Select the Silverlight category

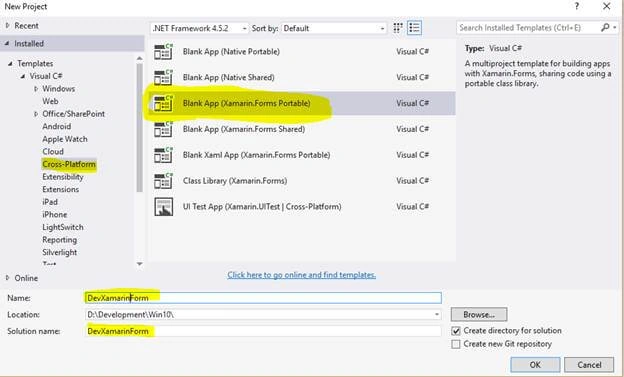[59, 252]
